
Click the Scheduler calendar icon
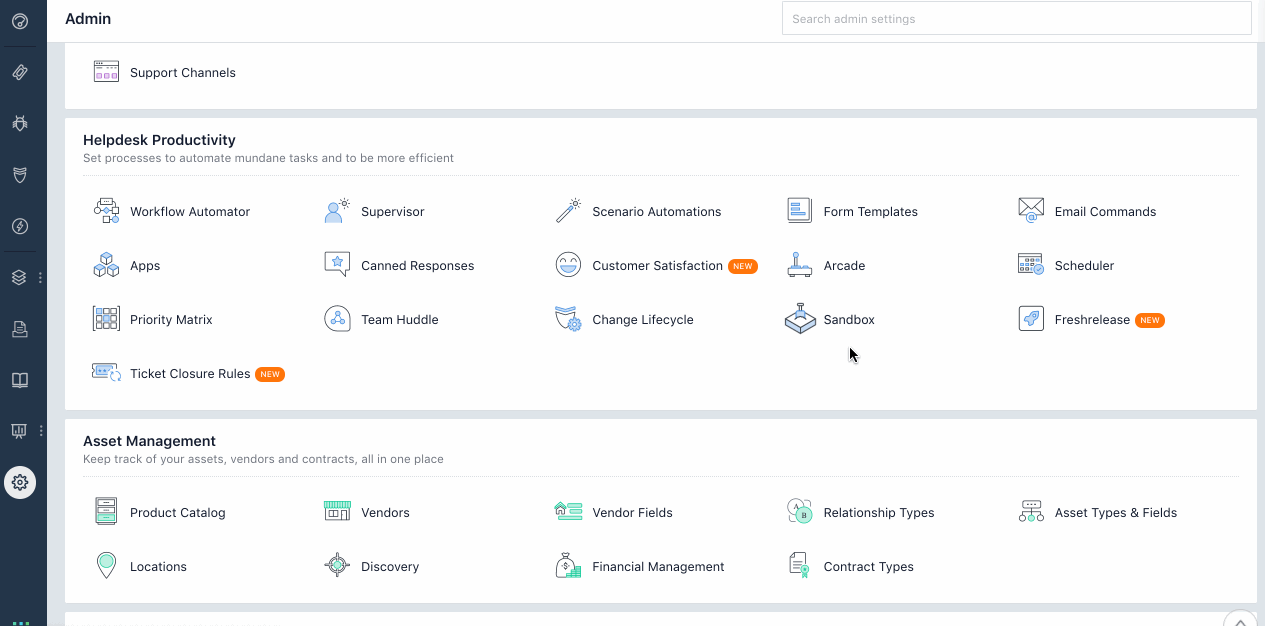1031,265
